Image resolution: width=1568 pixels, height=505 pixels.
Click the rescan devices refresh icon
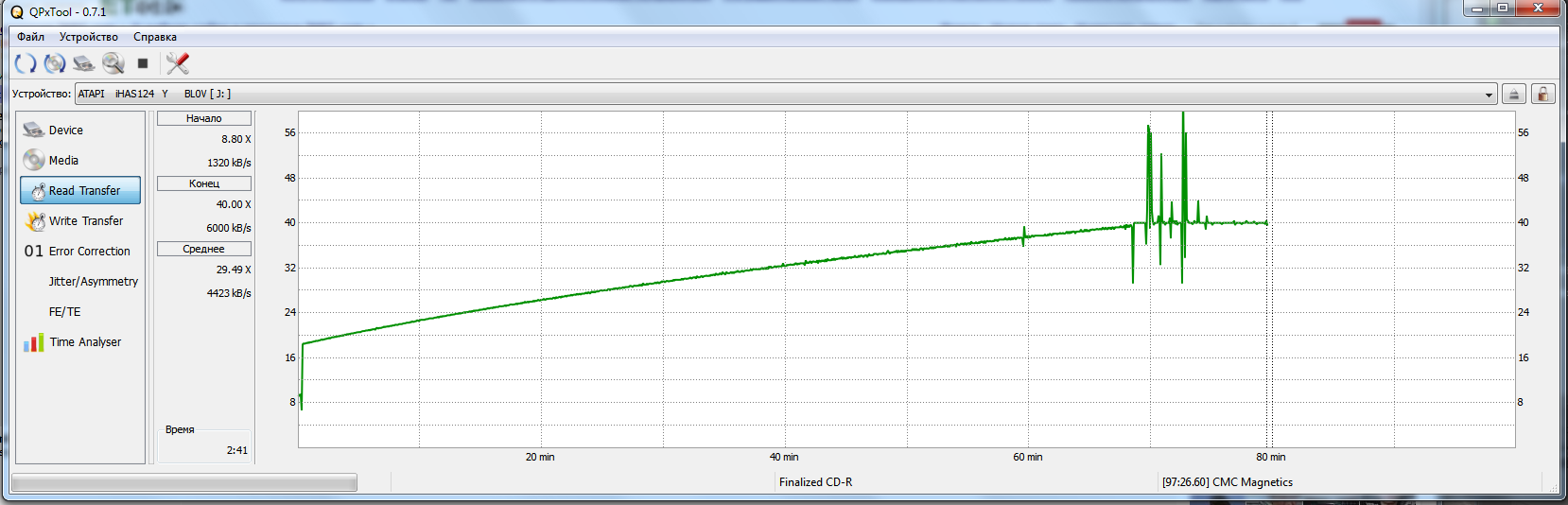click(26, 63)
